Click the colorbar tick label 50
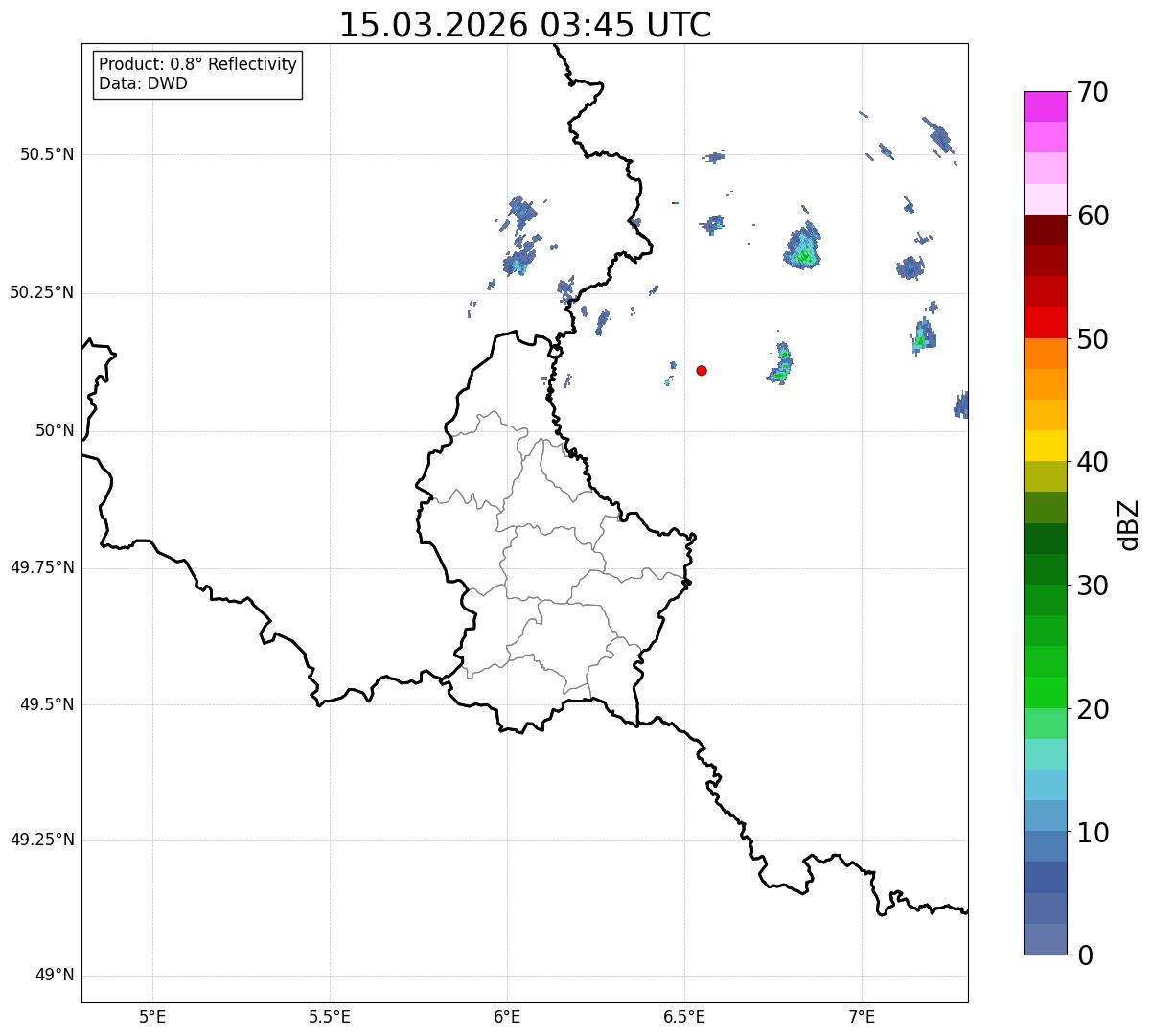 (1093, 339)
